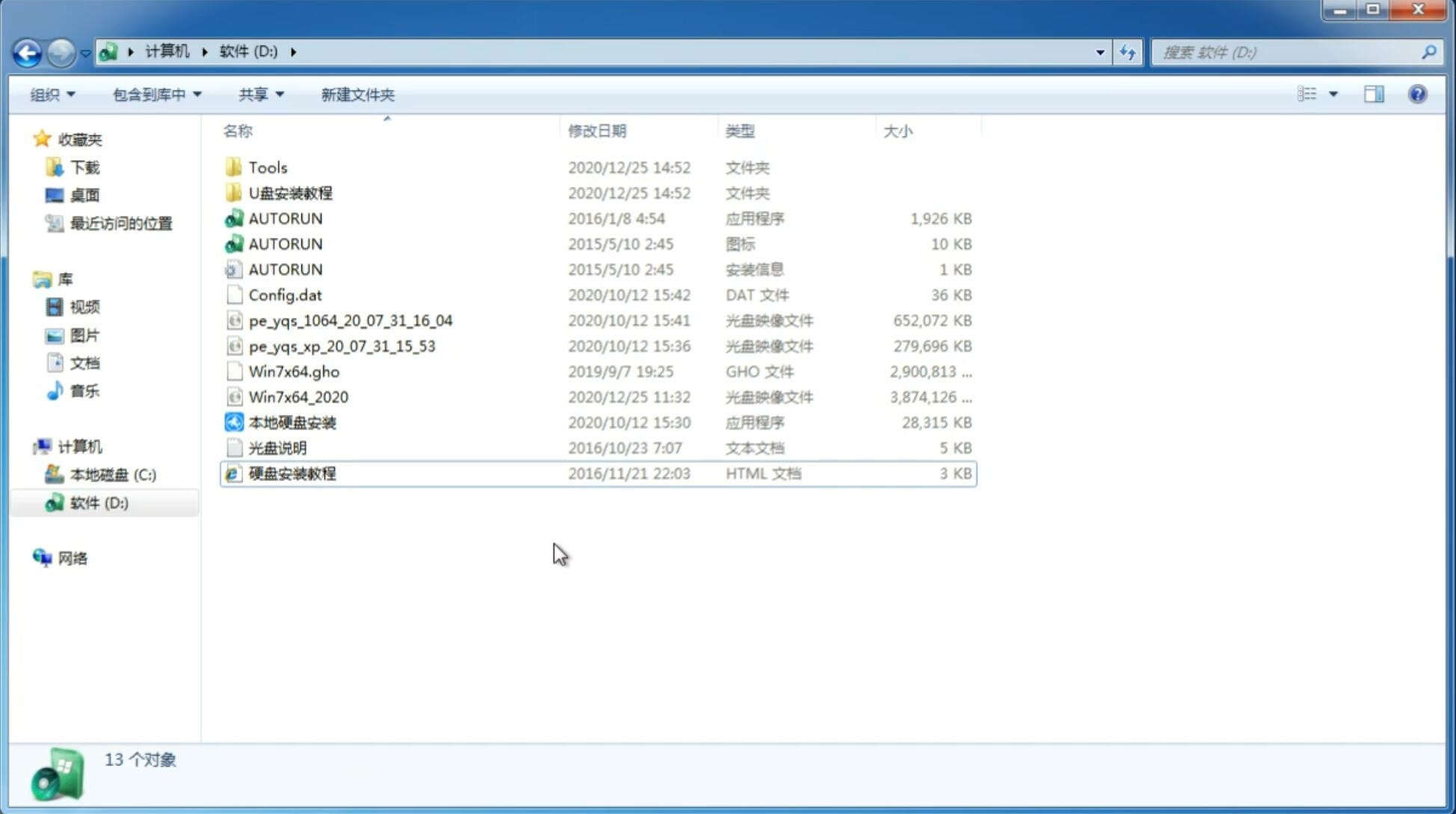Open Win7x64.gho ghost file
1456x814 pixels.
click(295, 371)
